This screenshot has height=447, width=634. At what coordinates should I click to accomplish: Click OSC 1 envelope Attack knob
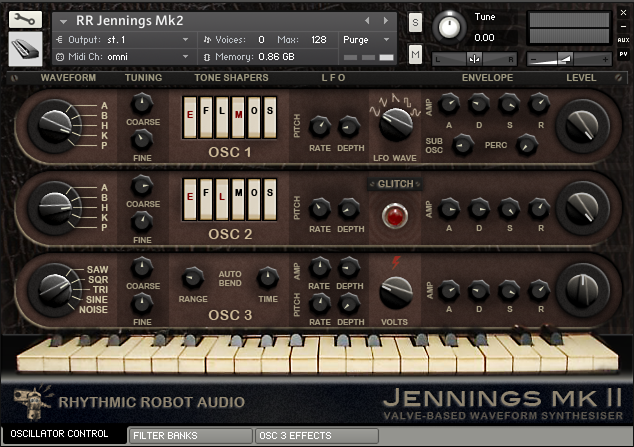[x=449, y=104]
